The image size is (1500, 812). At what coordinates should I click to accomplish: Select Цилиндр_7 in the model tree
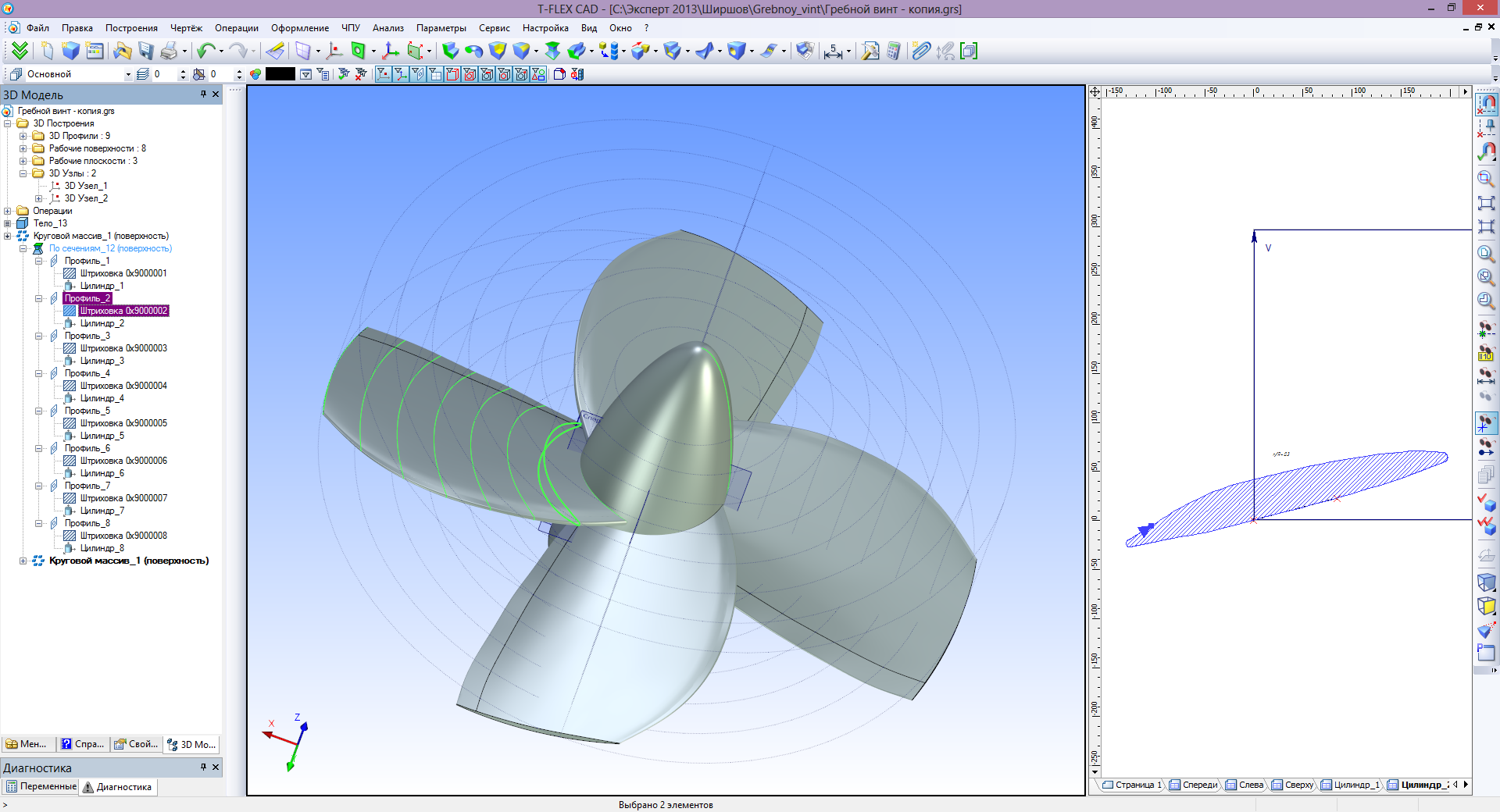pos(102,511)
